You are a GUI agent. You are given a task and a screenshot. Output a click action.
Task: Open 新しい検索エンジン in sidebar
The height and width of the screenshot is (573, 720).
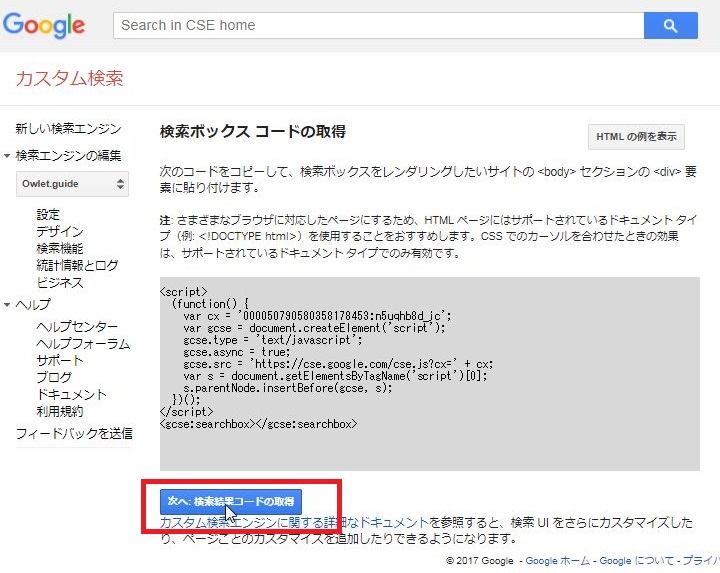point(68,129)
